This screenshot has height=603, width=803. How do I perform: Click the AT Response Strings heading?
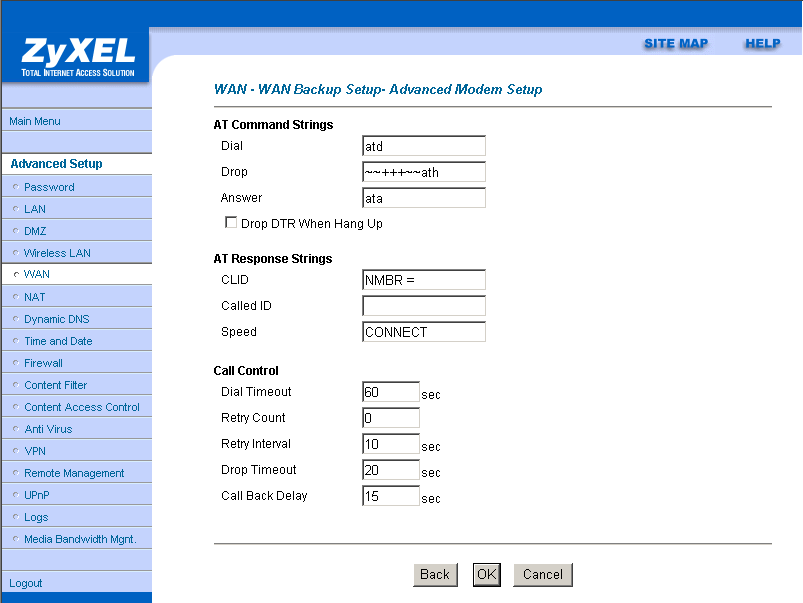tap(273, 259)
